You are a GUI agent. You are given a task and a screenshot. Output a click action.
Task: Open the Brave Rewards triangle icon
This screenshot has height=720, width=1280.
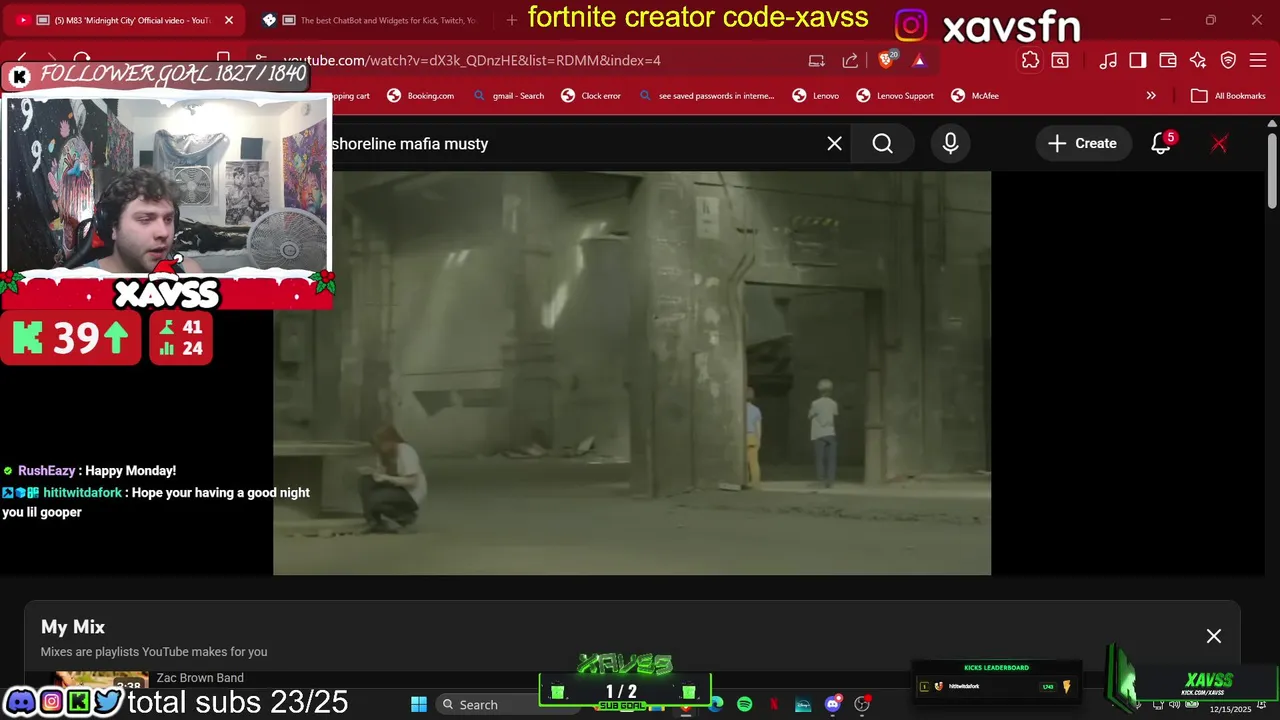pyautogui.click(x=919, y=60)
